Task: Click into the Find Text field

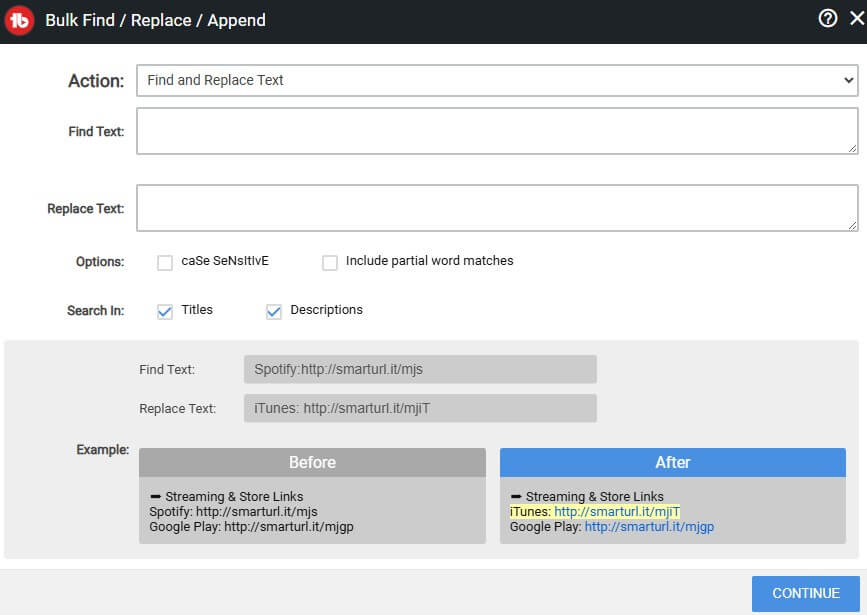Action: [497, 131]
